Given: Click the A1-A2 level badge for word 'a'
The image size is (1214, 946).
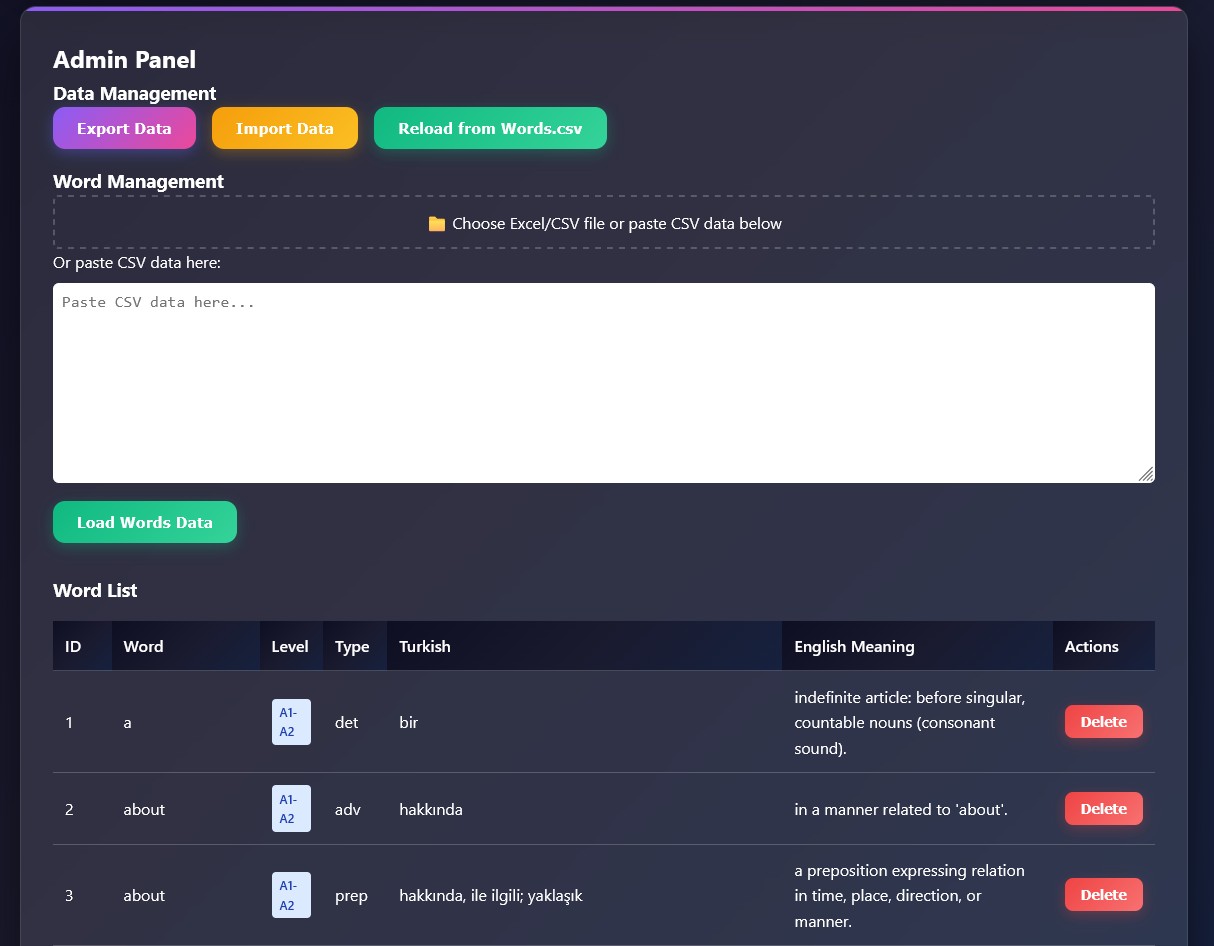Looking at the screenshot, I should pyautogui.click(x=291, y=722).
